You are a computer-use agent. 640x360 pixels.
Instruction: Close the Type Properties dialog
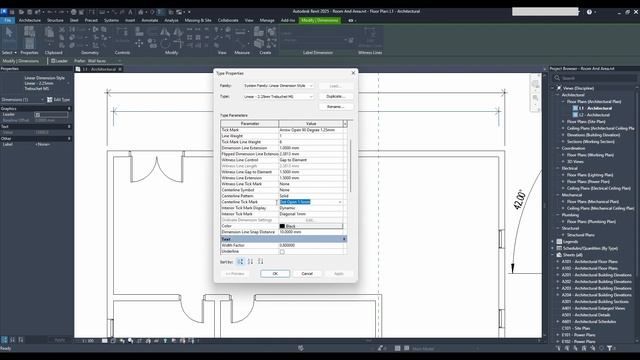pyautogui.click(x=353, y=73)
